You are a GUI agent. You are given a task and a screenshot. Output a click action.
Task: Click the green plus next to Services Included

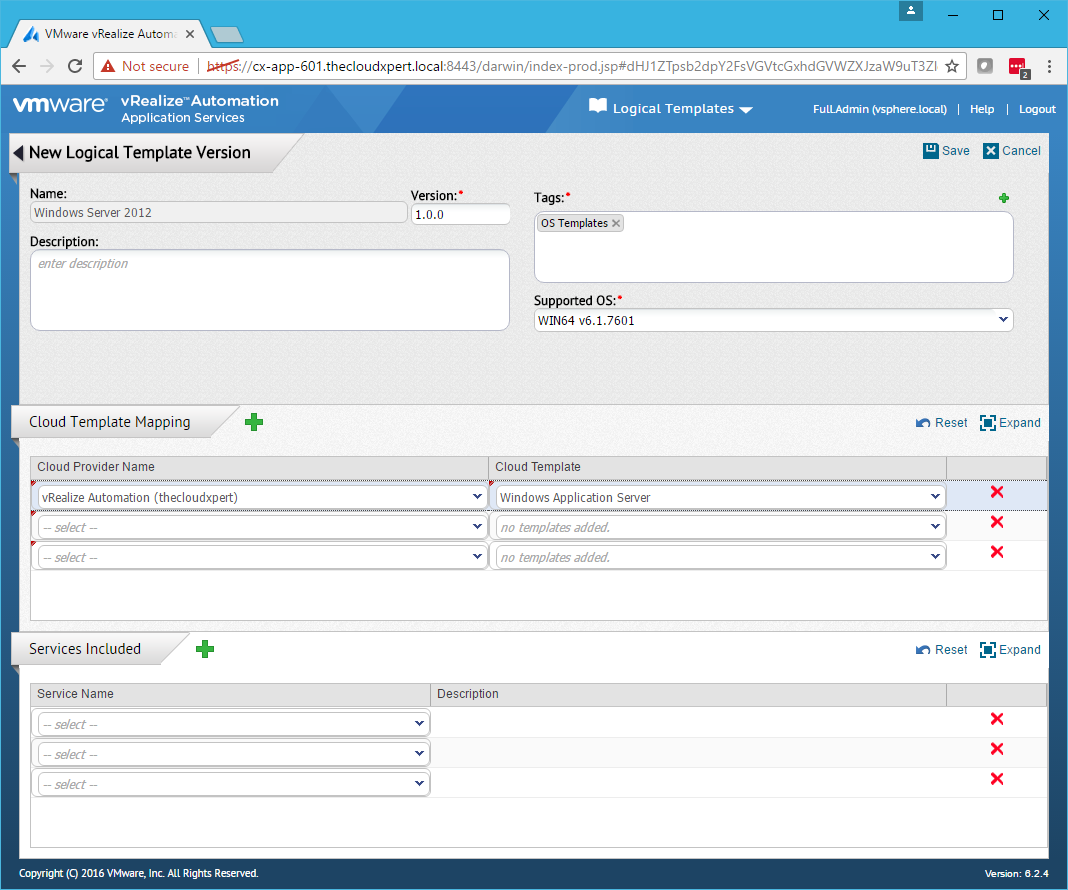click(205, 649)
